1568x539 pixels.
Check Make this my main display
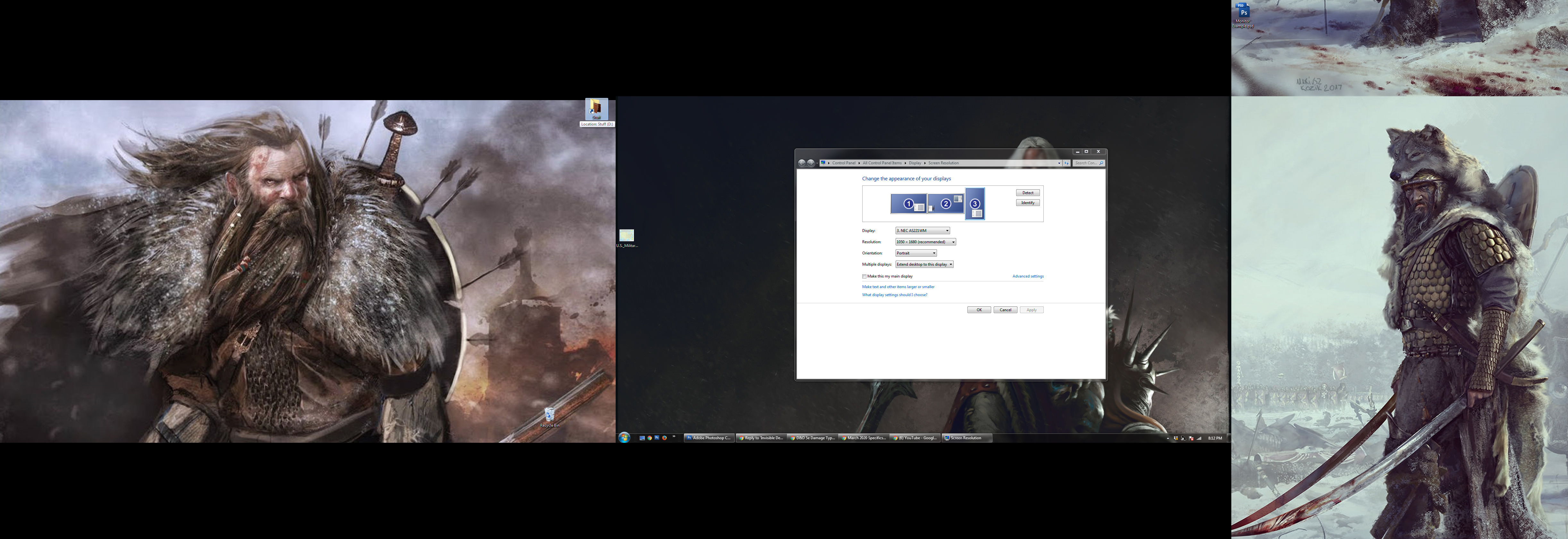[864, 277]
